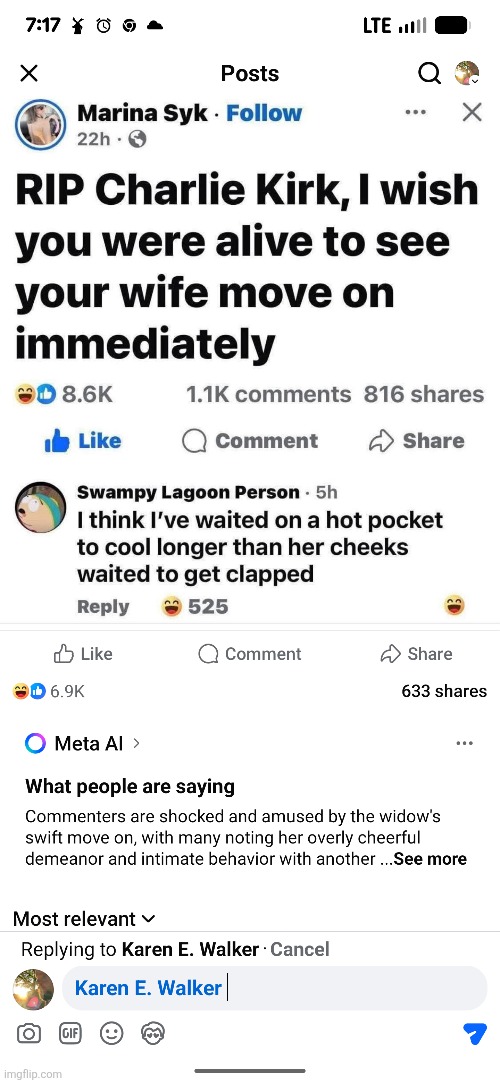Open Marina Syk's profile picture
The image size is (500, 1083).
(41, 125)
